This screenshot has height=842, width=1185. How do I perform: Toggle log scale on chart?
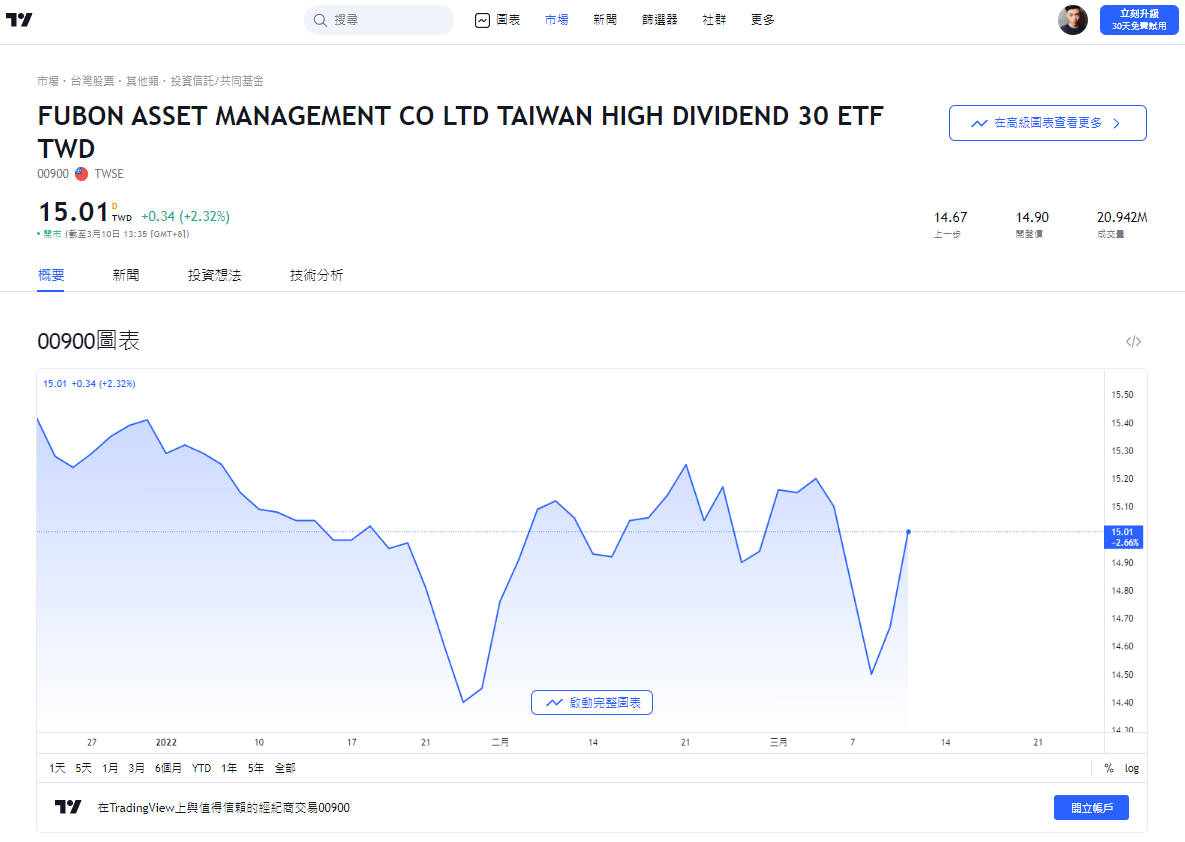(x=1131, y=768)
